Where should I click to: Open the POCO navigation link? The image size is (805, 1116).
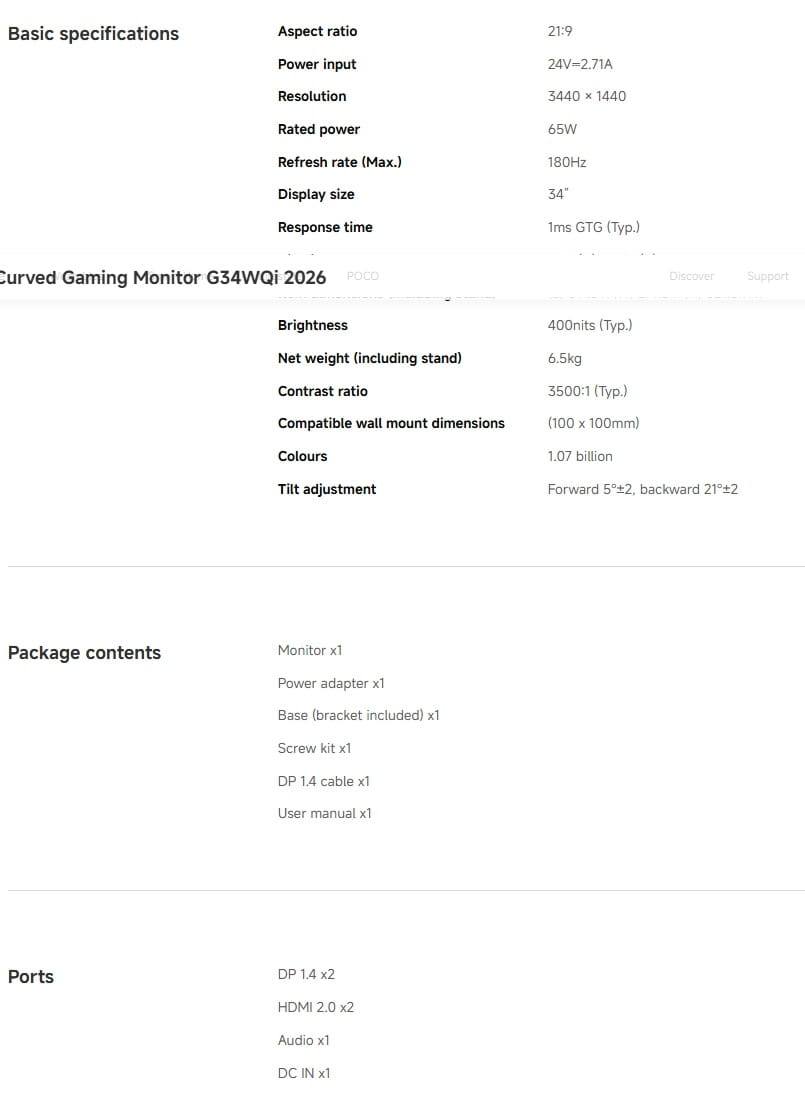coord(362,276)
